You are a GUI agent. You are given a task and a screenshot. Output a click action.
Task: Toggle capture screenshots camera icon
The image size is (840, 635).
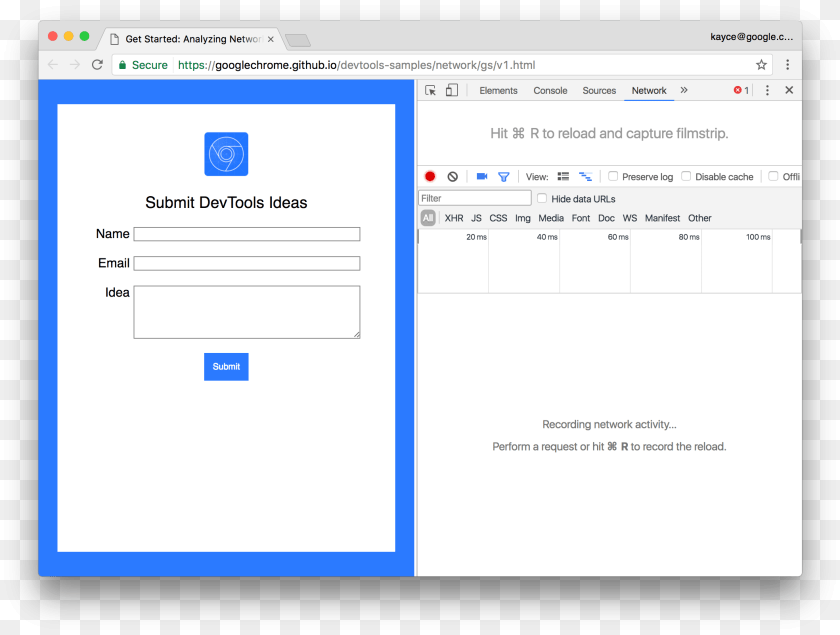click(482, 176)
